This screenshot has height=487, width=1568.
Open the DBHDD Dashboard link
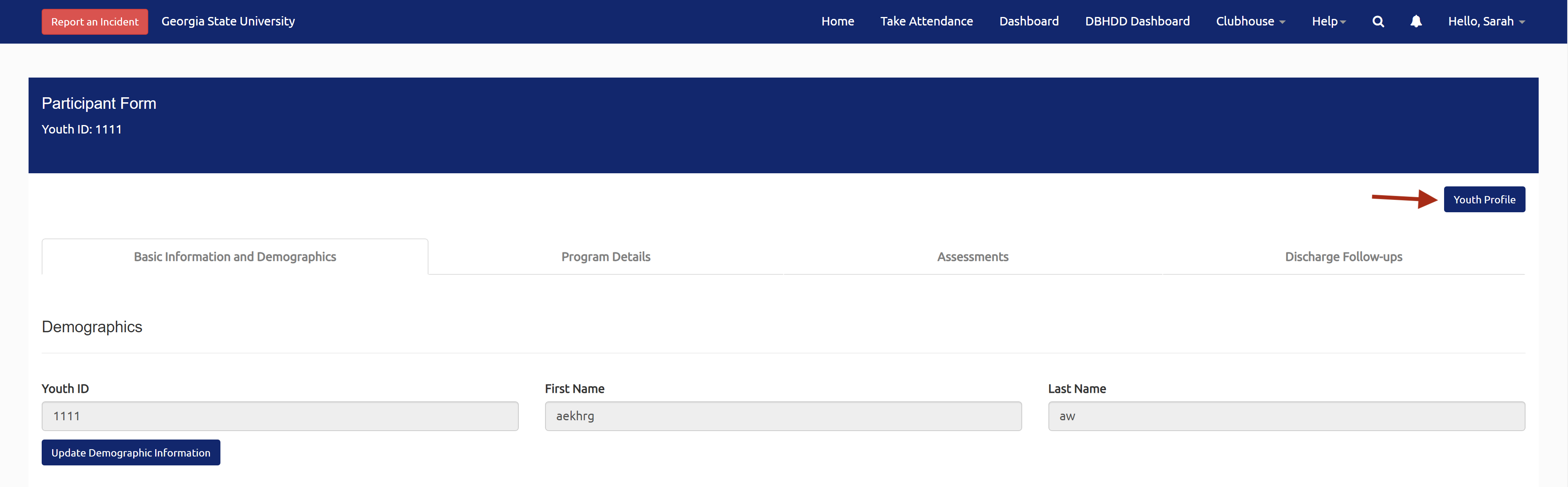(1137, 22)
